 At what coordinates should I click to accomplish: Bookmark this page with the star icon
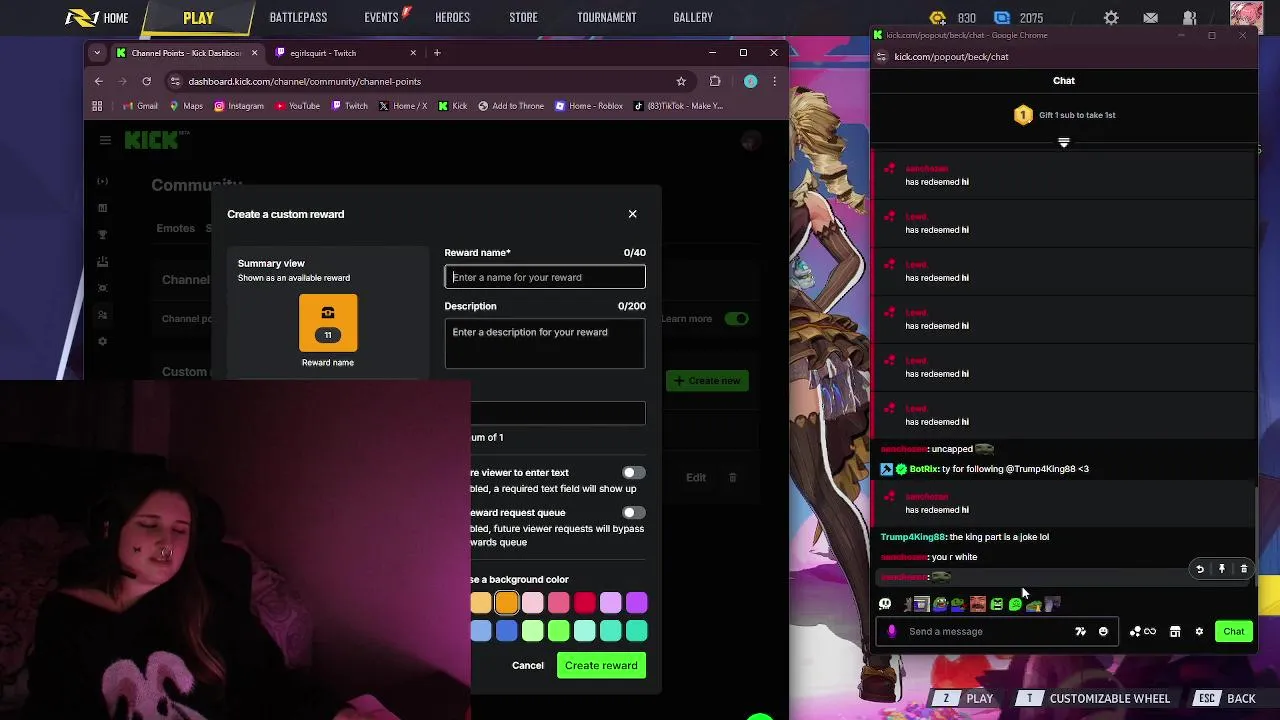681,82
